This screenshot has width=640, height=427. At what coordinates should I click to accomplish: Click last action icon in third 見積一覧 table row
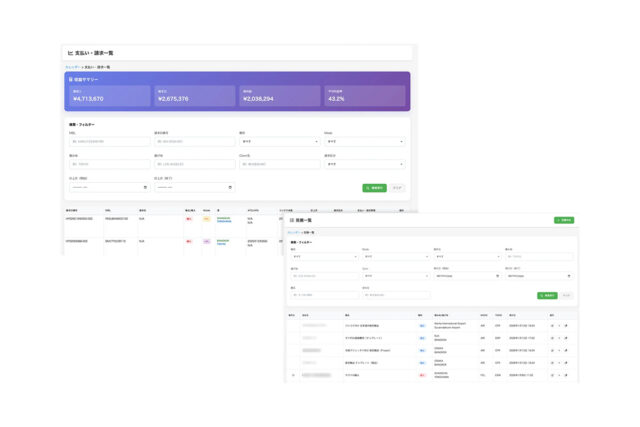point(566,350)
